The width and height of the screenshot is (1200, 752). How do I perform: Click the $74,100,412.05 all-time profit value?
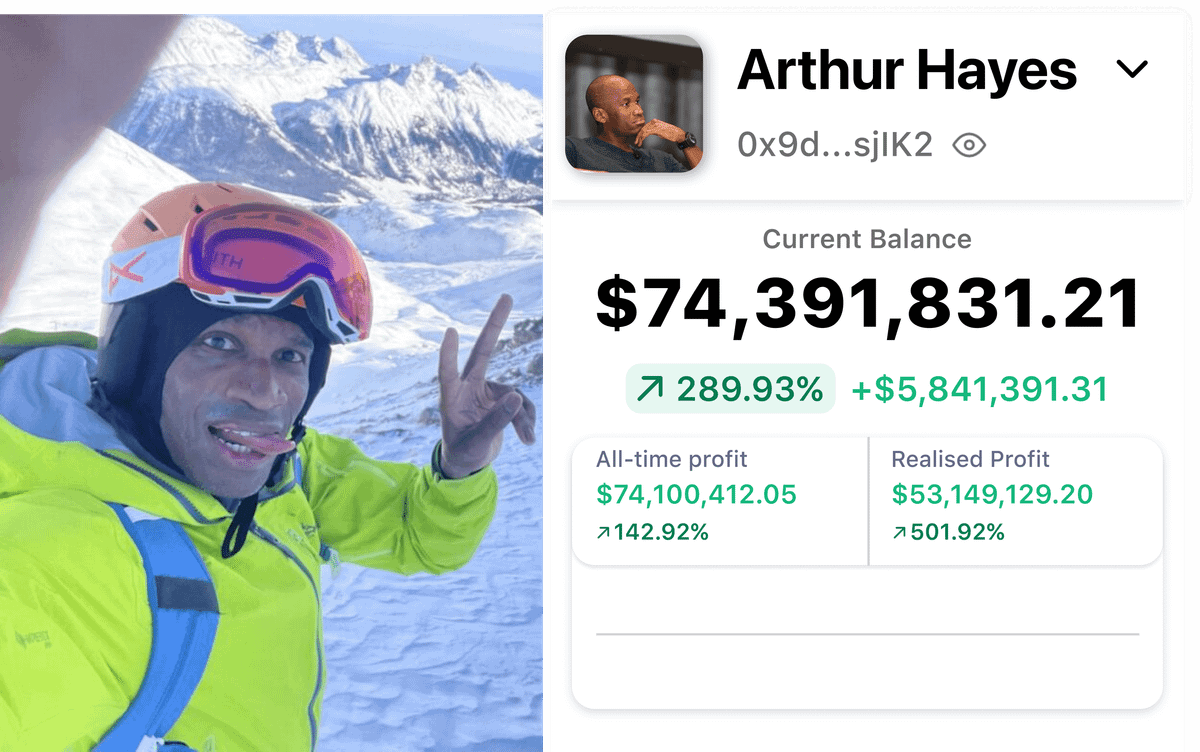(696, 494)
